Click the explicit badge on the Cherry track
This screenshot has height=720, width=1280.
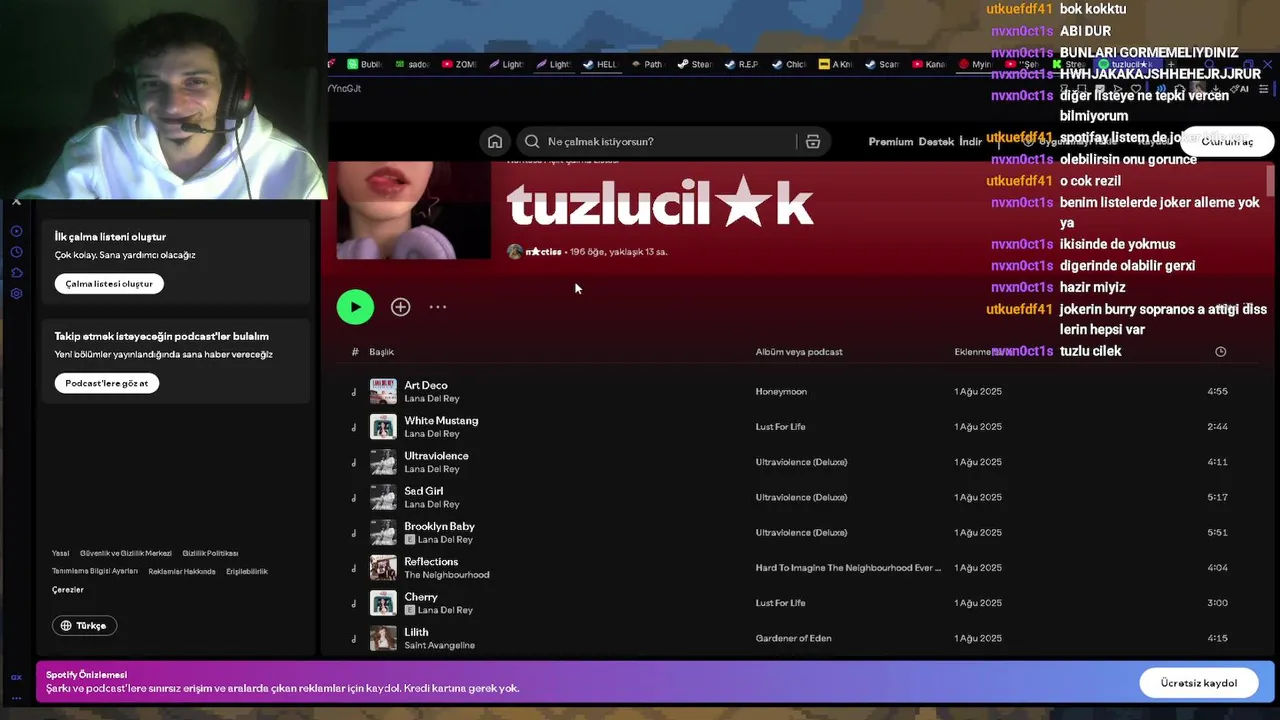pyautogui.click(x=409, y=610)
